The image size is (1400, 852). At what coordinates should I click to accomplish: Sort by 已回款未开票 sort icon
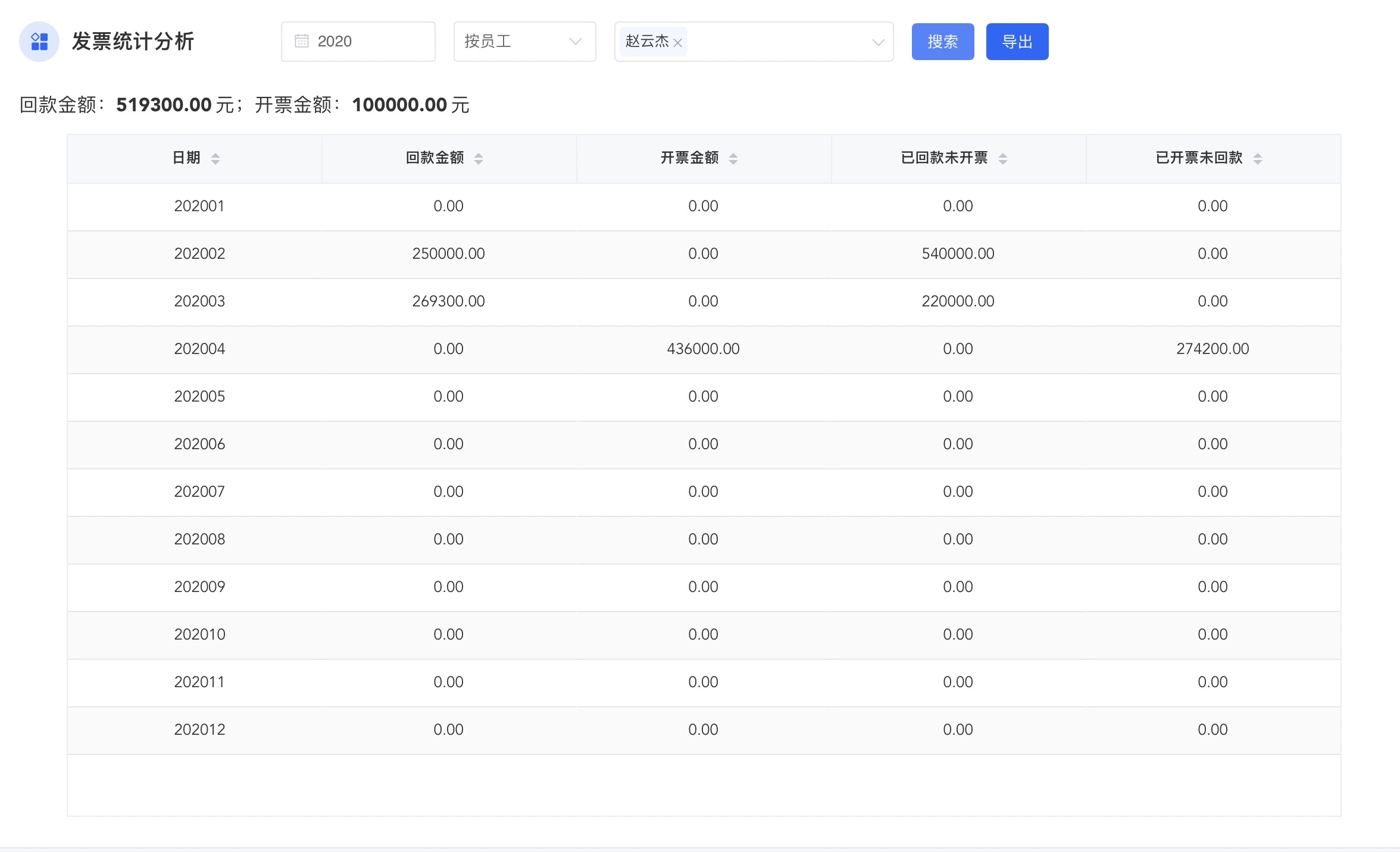pyautogui.click(x=1003, y=158)
